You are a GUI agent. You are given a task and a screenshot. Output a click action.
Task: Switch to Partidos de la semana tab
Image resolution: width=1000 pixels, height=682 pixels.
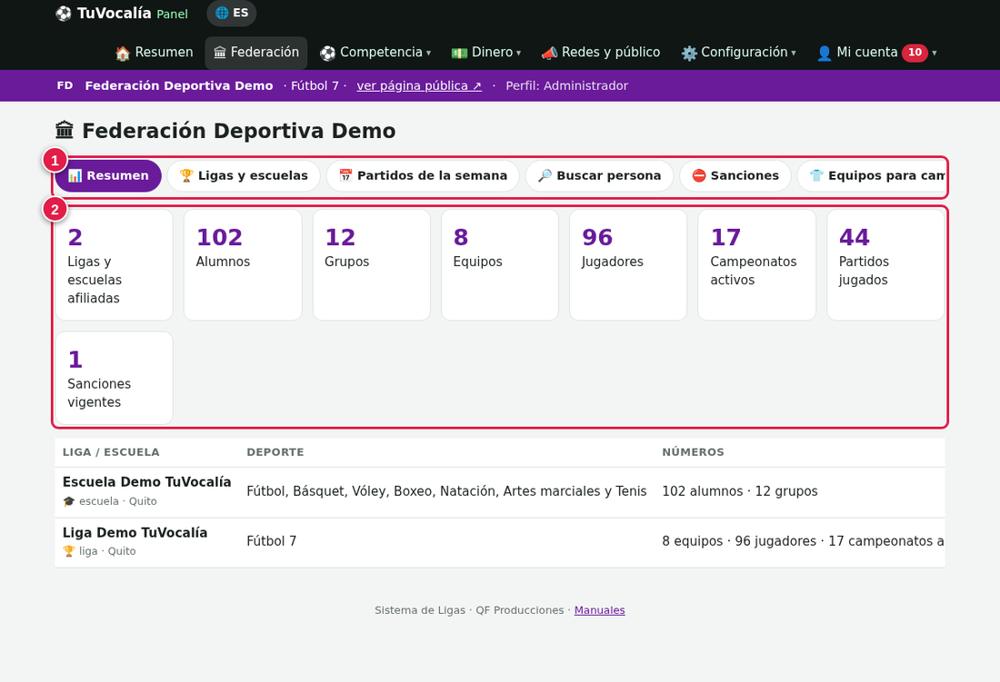click(x=423, y=175)
